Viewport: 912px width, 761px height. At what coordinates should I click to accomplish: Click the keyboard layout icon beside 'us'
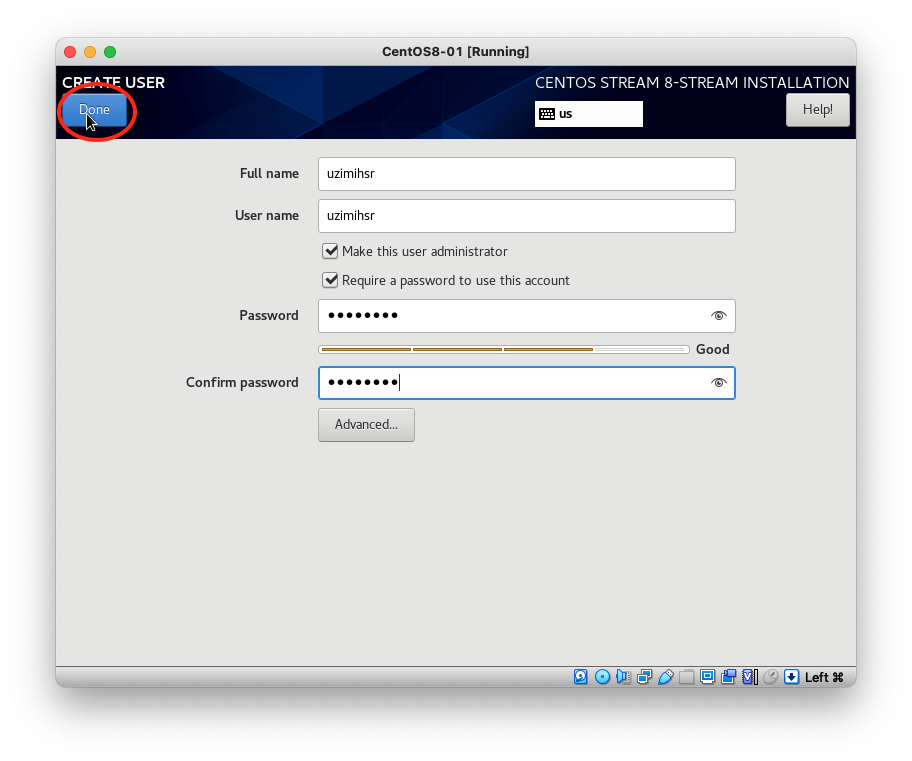[x=547, y=114]
